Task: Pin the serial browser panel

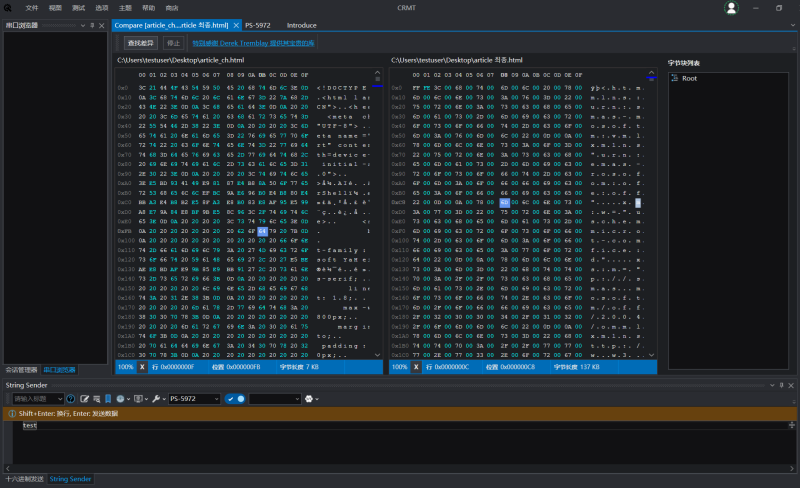Action: [92, 25]
